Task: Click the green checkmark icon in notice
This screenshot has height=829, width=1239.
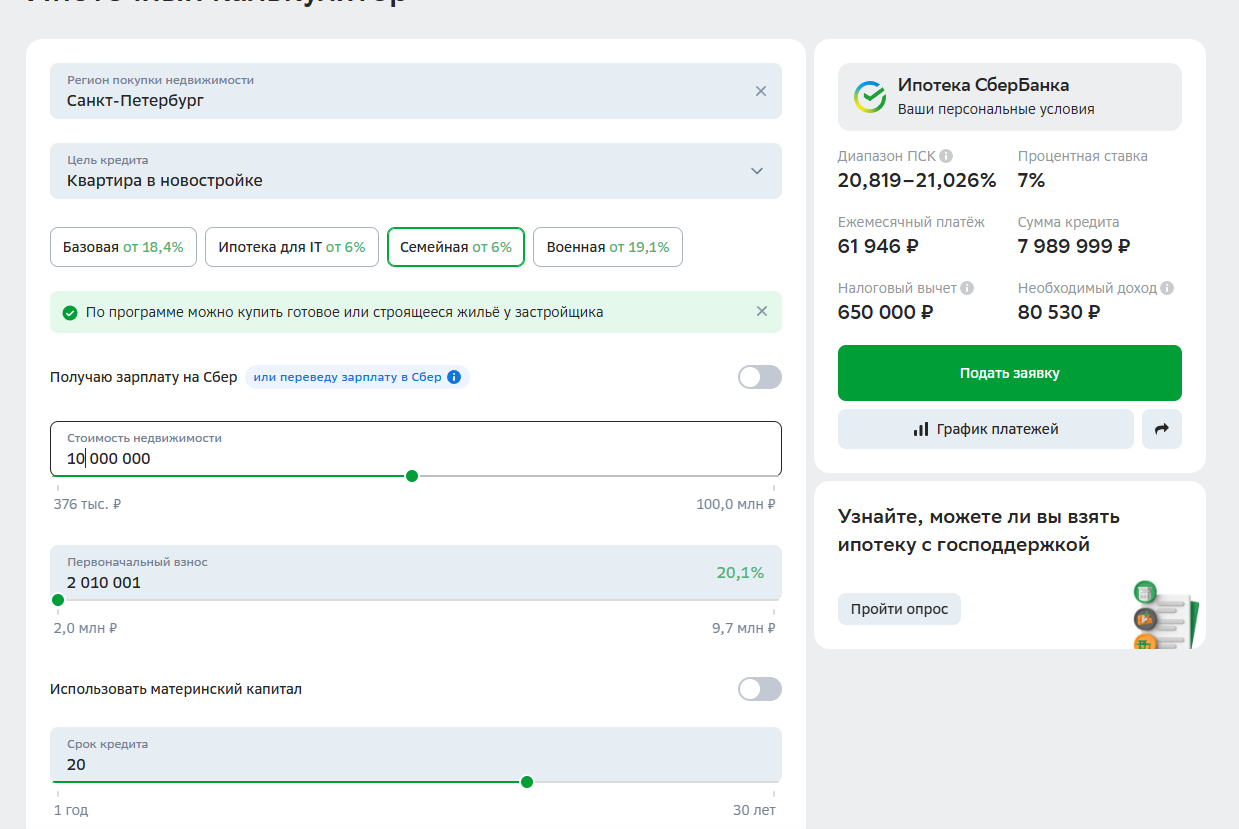Action: coord(70,312)
